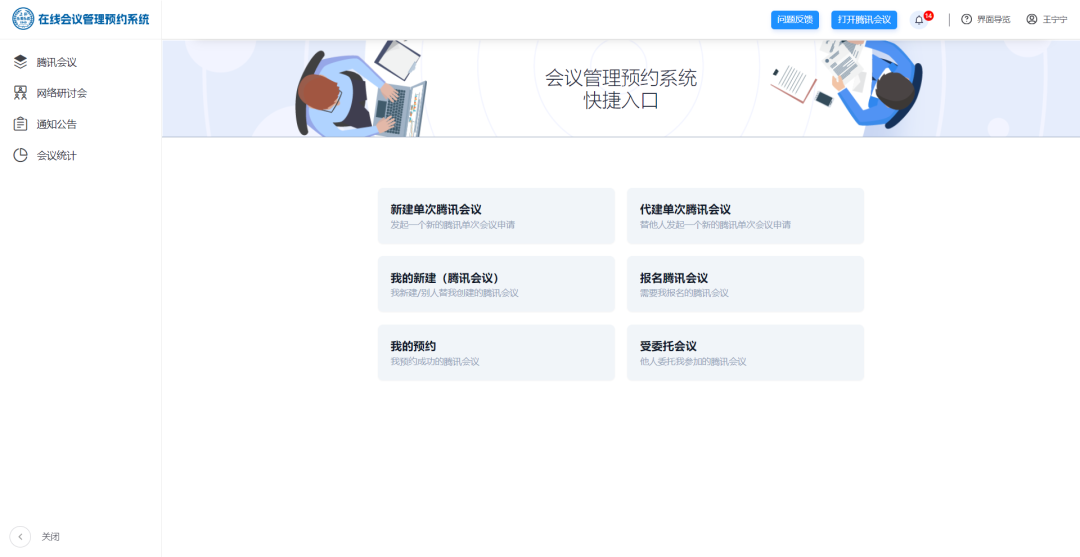Click the notification badge showing 14
This screenshot has height=557, width=1080.
pyautogui.click(x=928, y=15)
